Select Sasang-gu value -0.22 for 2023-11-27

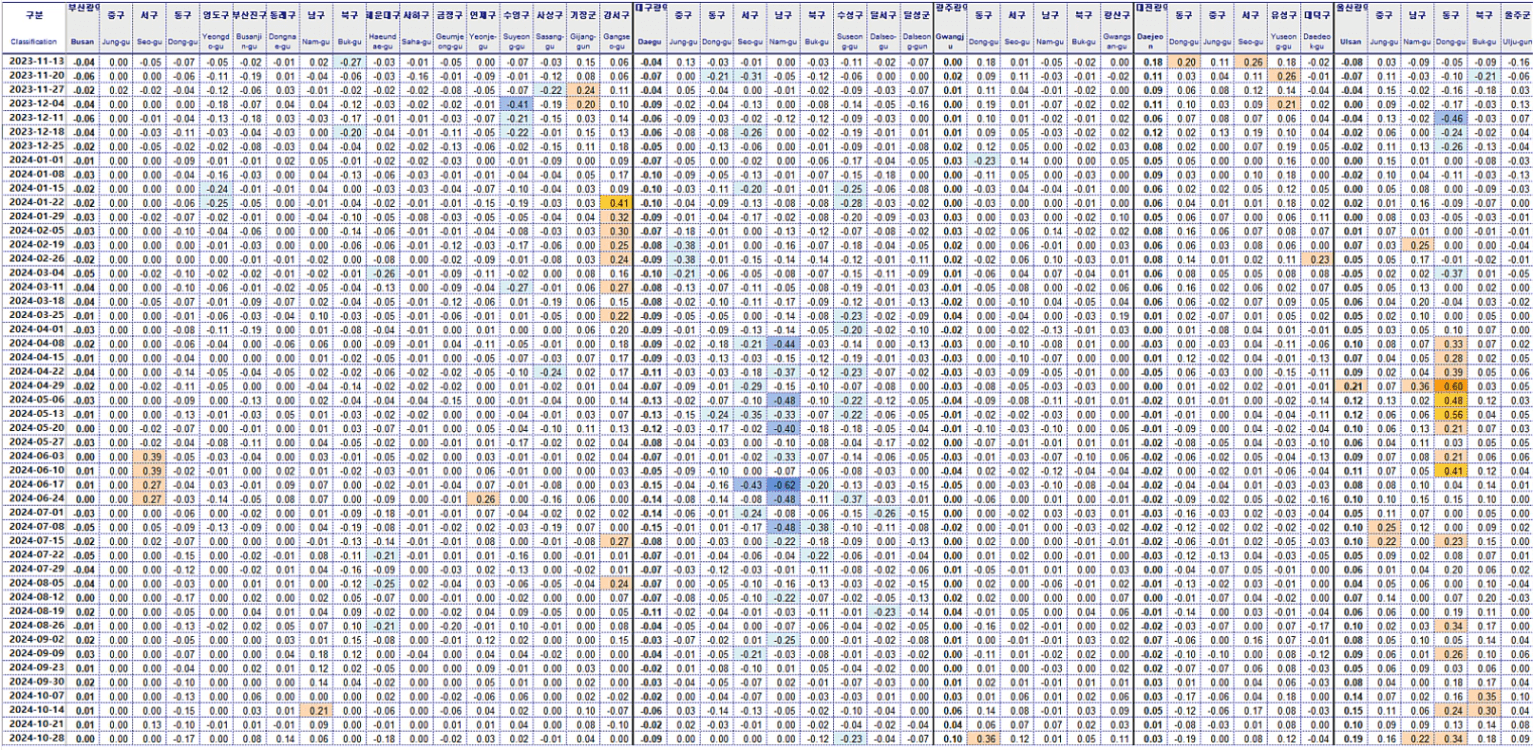click(551, 89)
